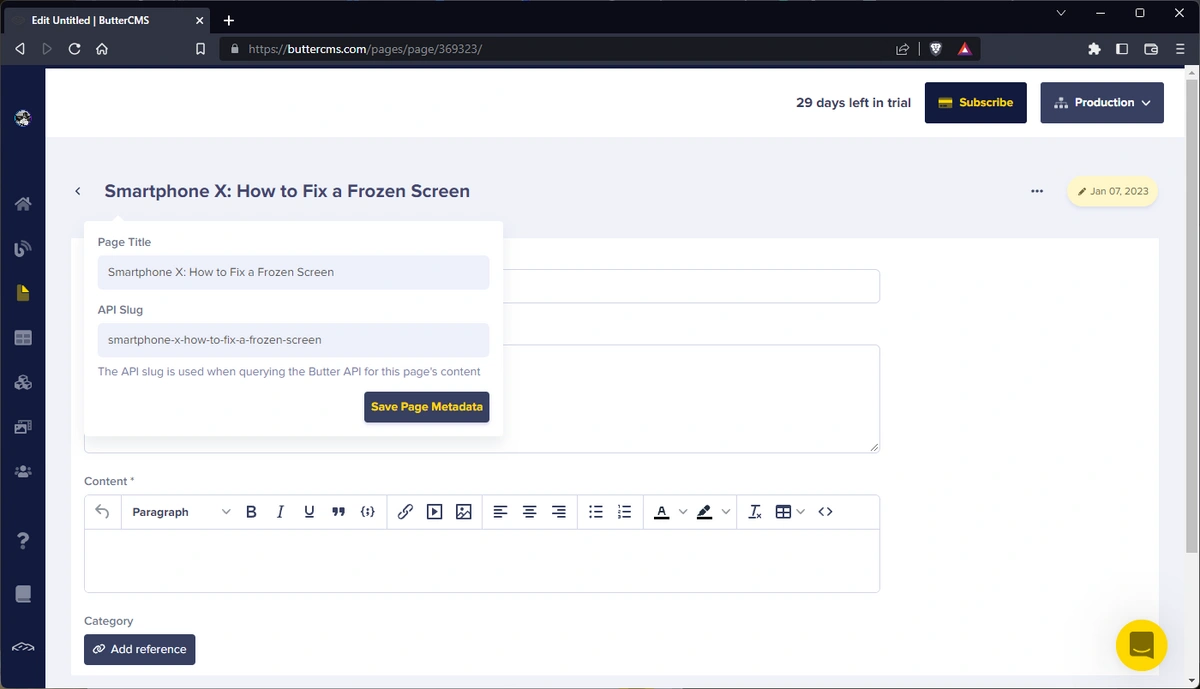The height and width of the screenshot is (689, 1200).
Task: Expand text color dropdown arrow
Action: pos(683,512)
